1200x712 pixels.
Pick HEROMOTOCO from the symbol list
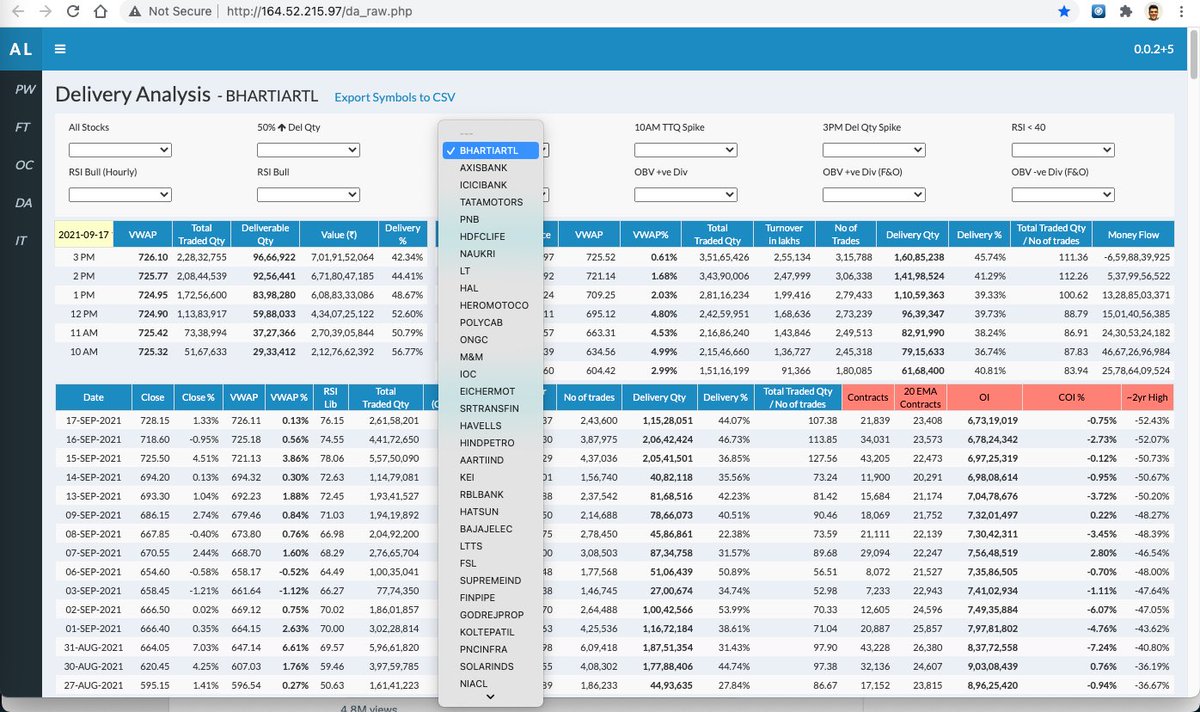pyautogui.click(x=491, y=305)
